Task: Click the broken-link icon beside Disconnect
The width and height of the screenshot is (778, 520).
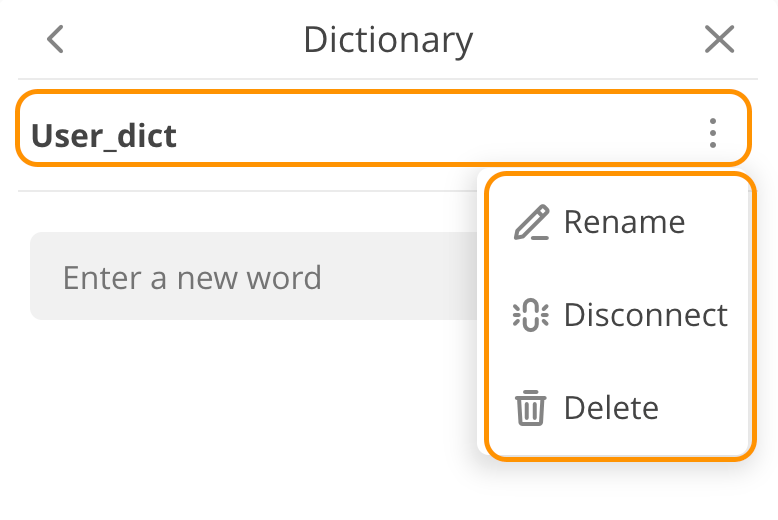Action: [530, 315]
